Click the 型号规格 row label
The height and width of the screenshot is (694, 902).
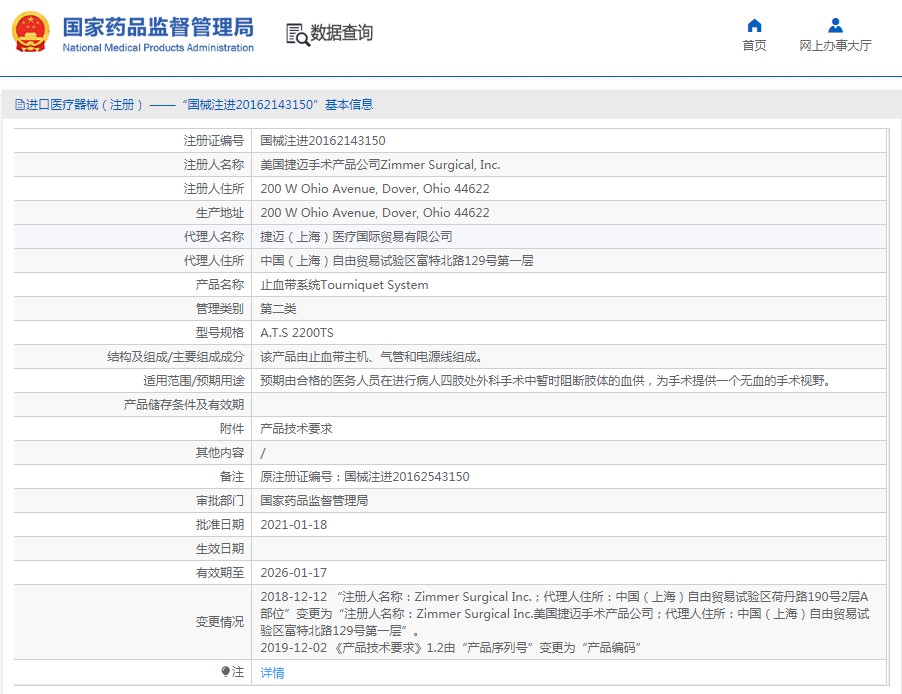(x=220, y=333)
